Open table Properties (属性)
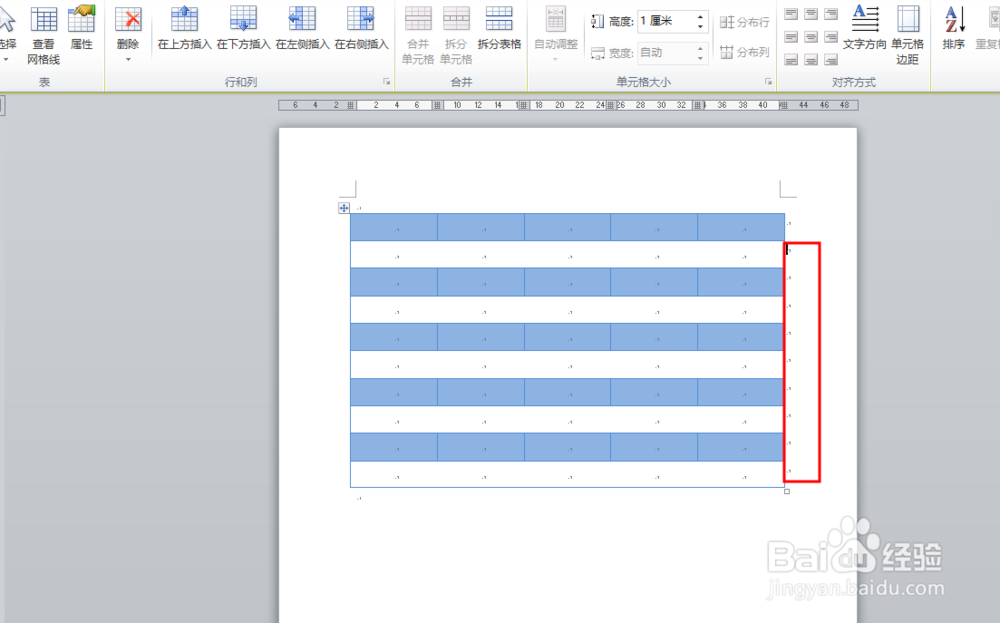This screenshot has width=1000, height=623. (81, 28)
